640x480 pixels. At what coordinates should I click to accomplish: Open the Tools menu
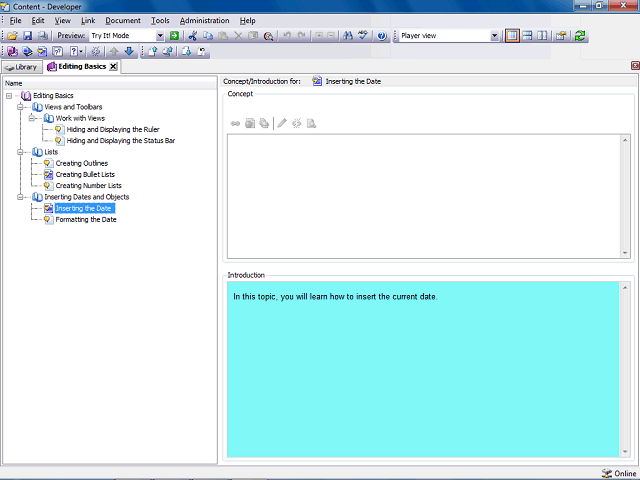[x=160, y=20]
